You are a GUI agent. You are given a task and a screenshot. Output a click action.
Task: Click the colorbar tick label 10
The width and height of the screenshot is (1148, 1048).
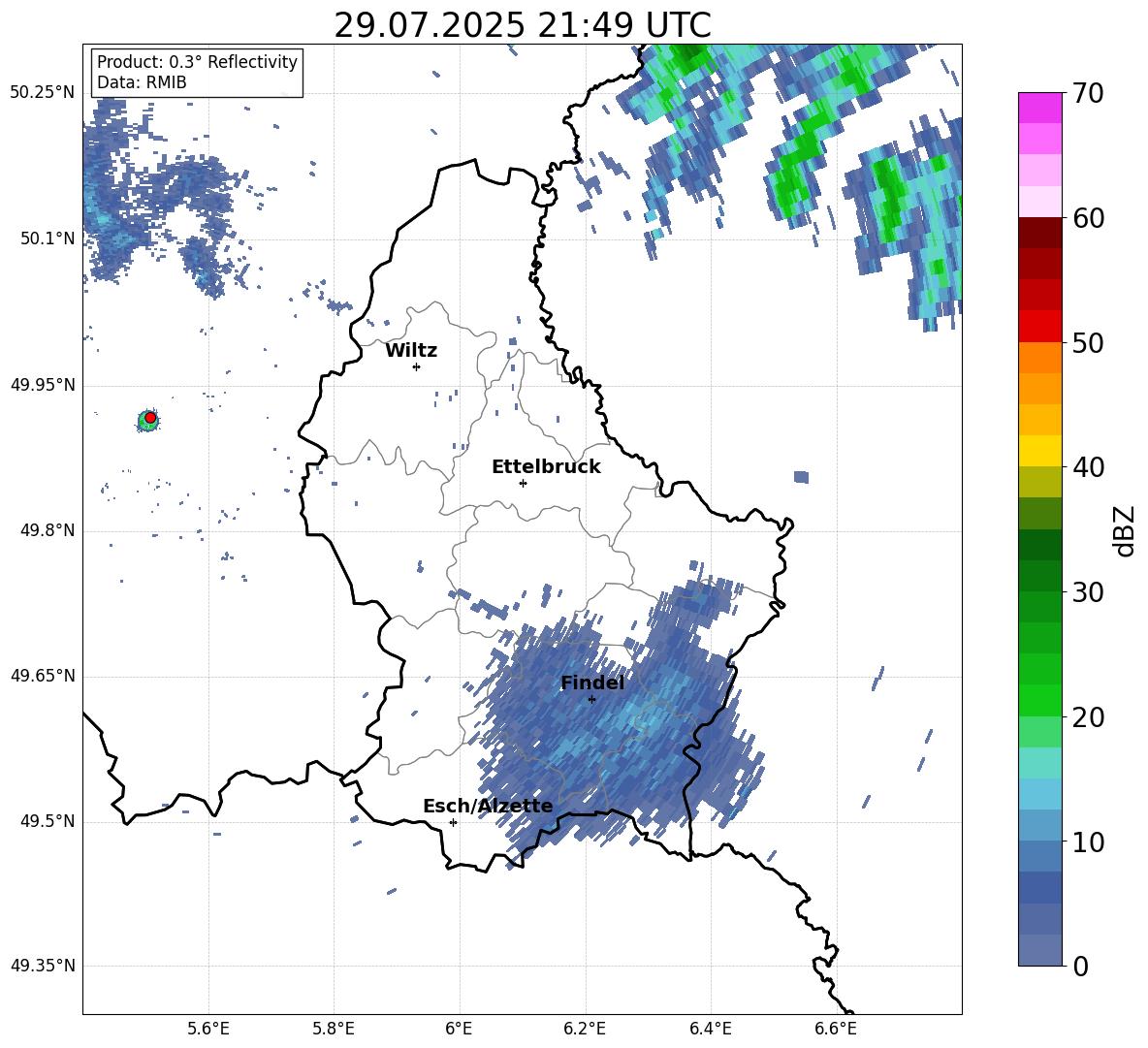coord(1088,842)
